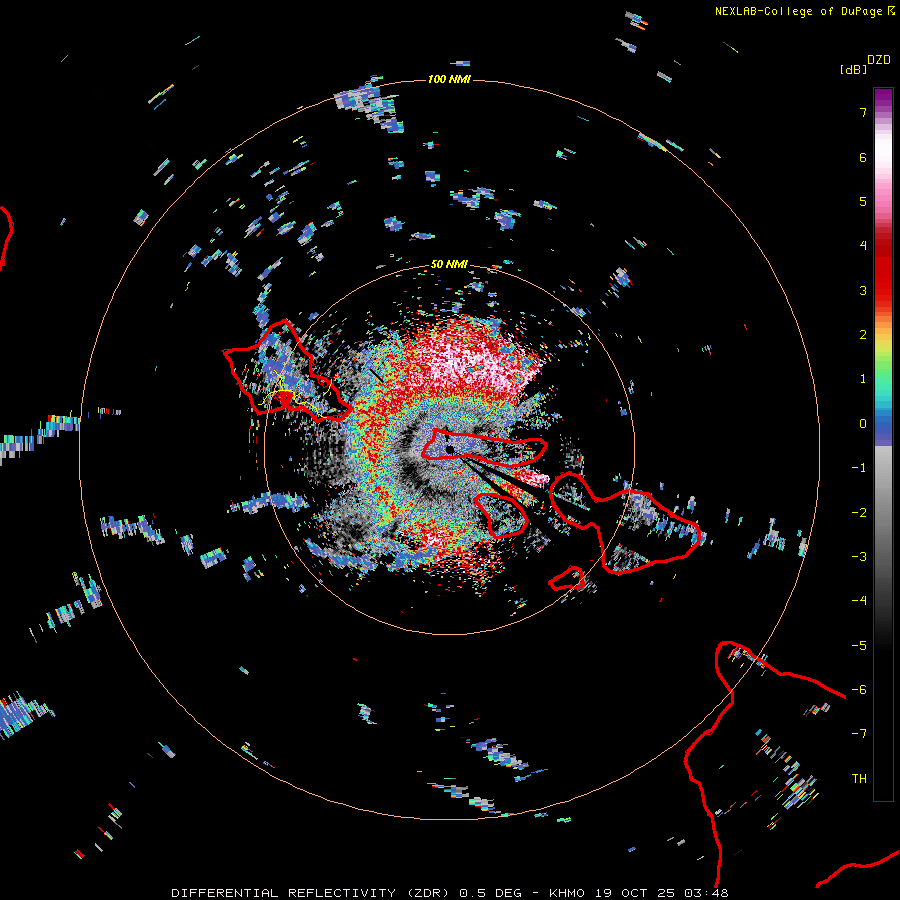The width and height of the screenshot is (900, 900).
Task: Click the -5 value on the dB scale
Action: point(859,646)
